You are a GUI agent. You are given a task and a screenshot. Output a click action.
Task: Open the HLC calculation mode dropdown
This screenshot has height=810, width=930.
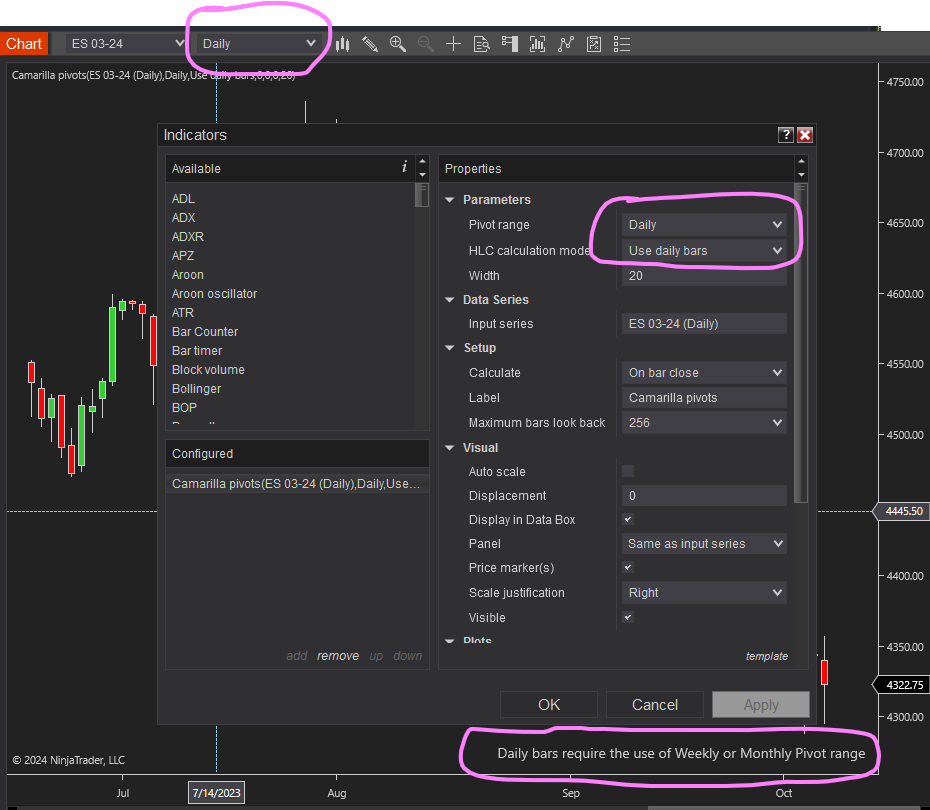[705, 251]
